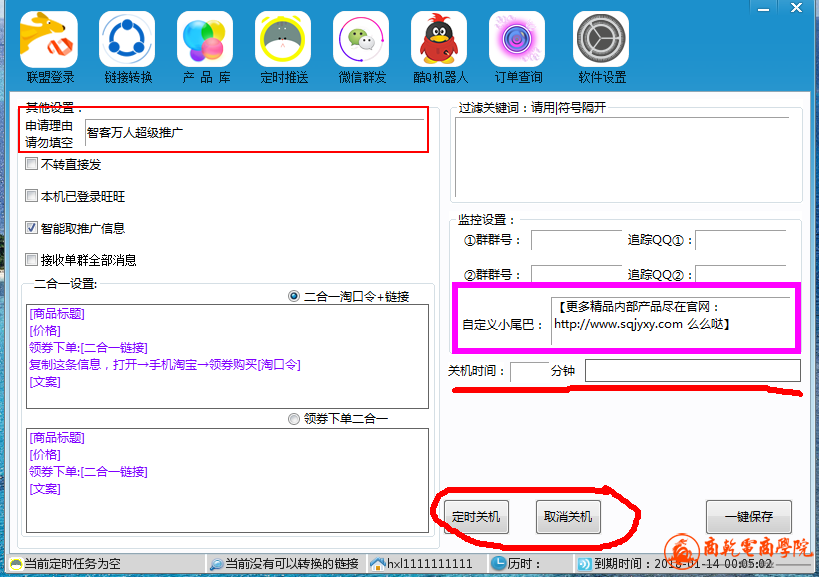
Task: Click the 自定义小尾巴 text box
Action: click(x=671, y=321)
